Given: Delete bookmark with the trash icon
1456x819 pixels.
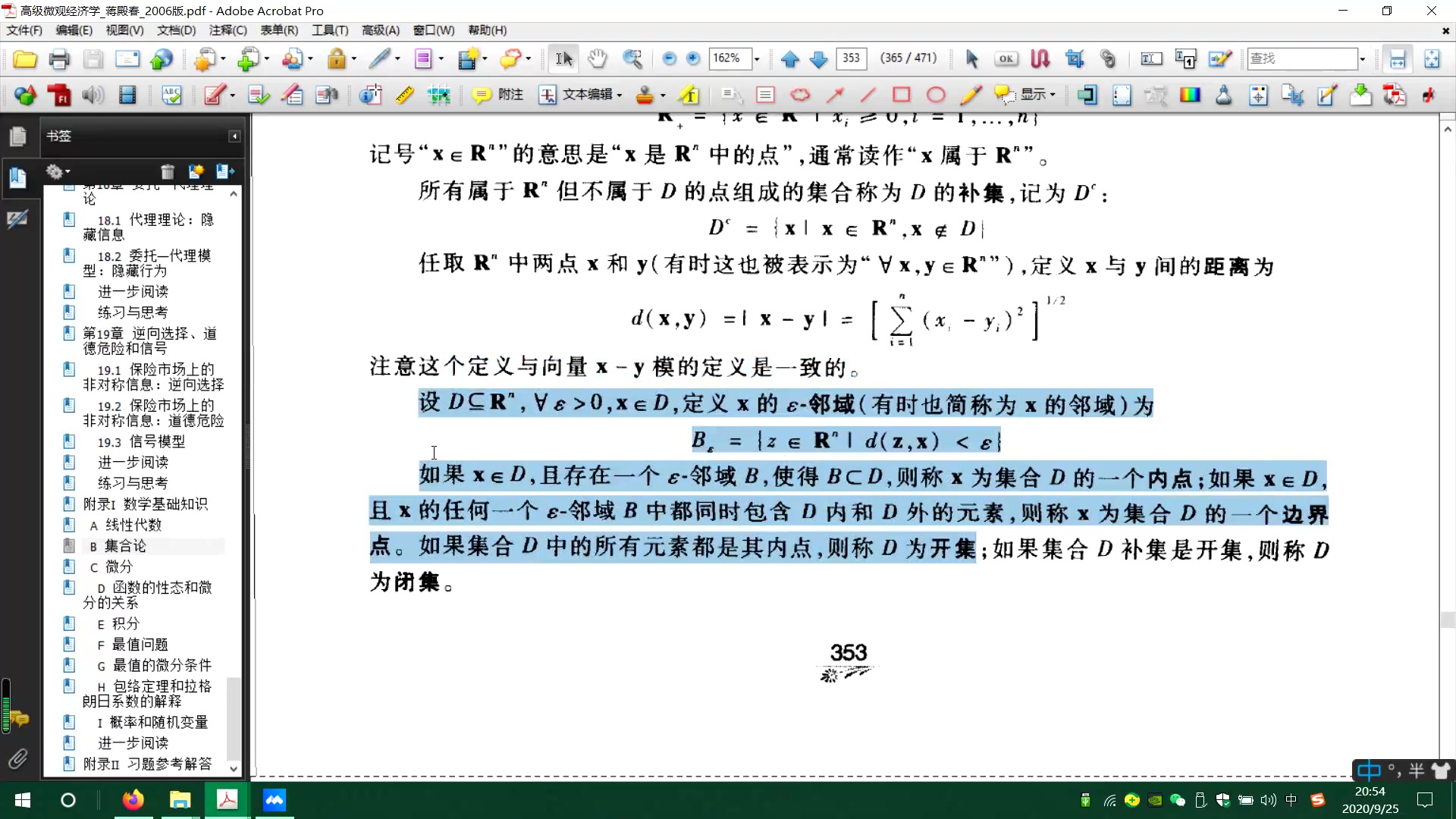Looking at the screenshot, I should pyautogui.click(x=168, y=171).
